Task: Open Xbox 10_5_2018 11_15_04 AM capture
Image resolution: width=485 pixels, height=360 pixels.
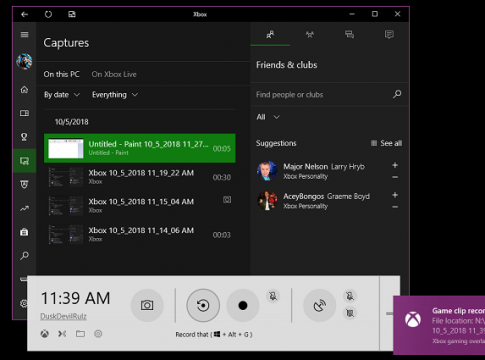Action: pyautogui.click(x=140, y=206)
